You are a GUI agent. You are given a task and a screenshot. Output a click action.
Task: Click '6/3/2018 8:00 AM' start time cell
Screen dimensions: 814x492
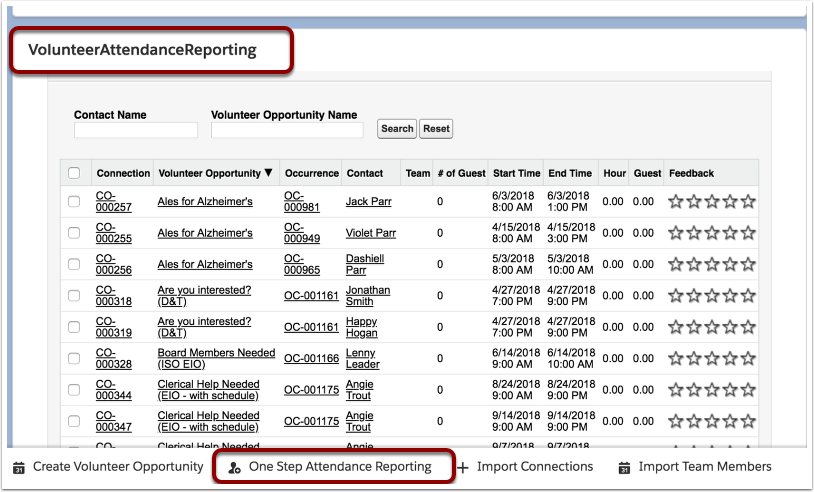pyautogui.click(x=513, y=201)
